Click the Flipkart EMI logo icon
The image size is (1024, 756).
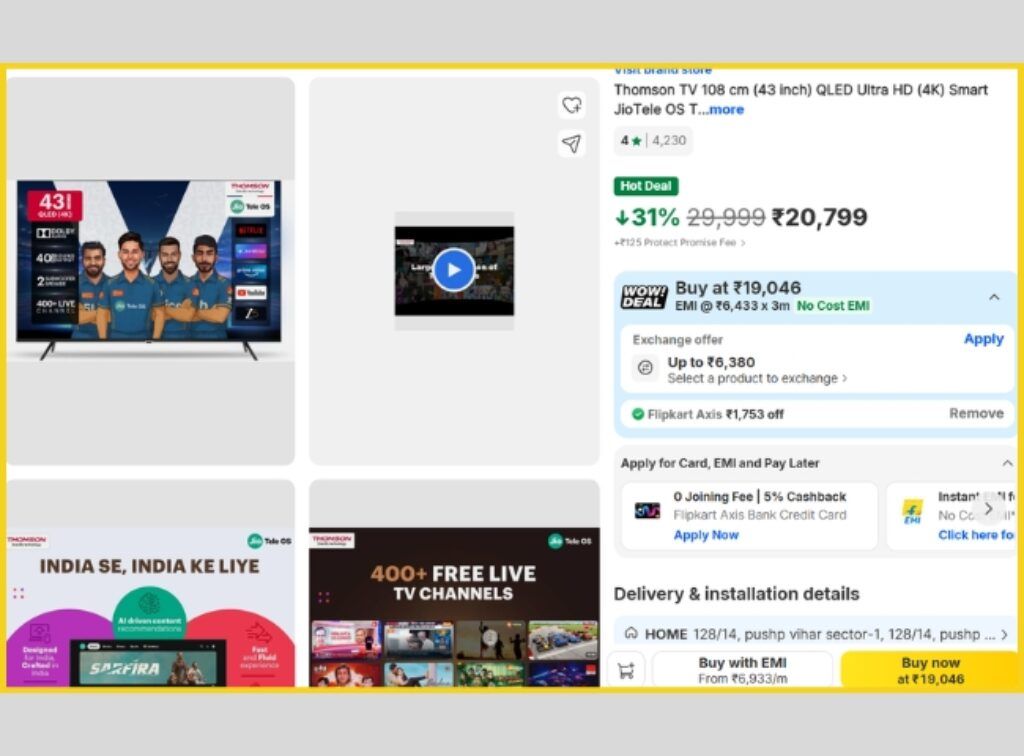pos(912,511)
